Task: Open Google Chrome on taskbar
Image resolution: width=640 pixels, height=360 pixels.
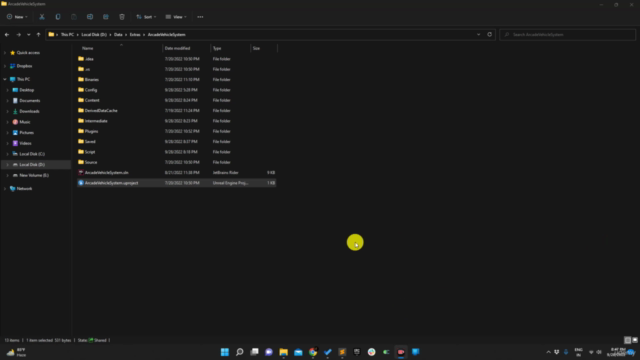Action: coord(313,352)
